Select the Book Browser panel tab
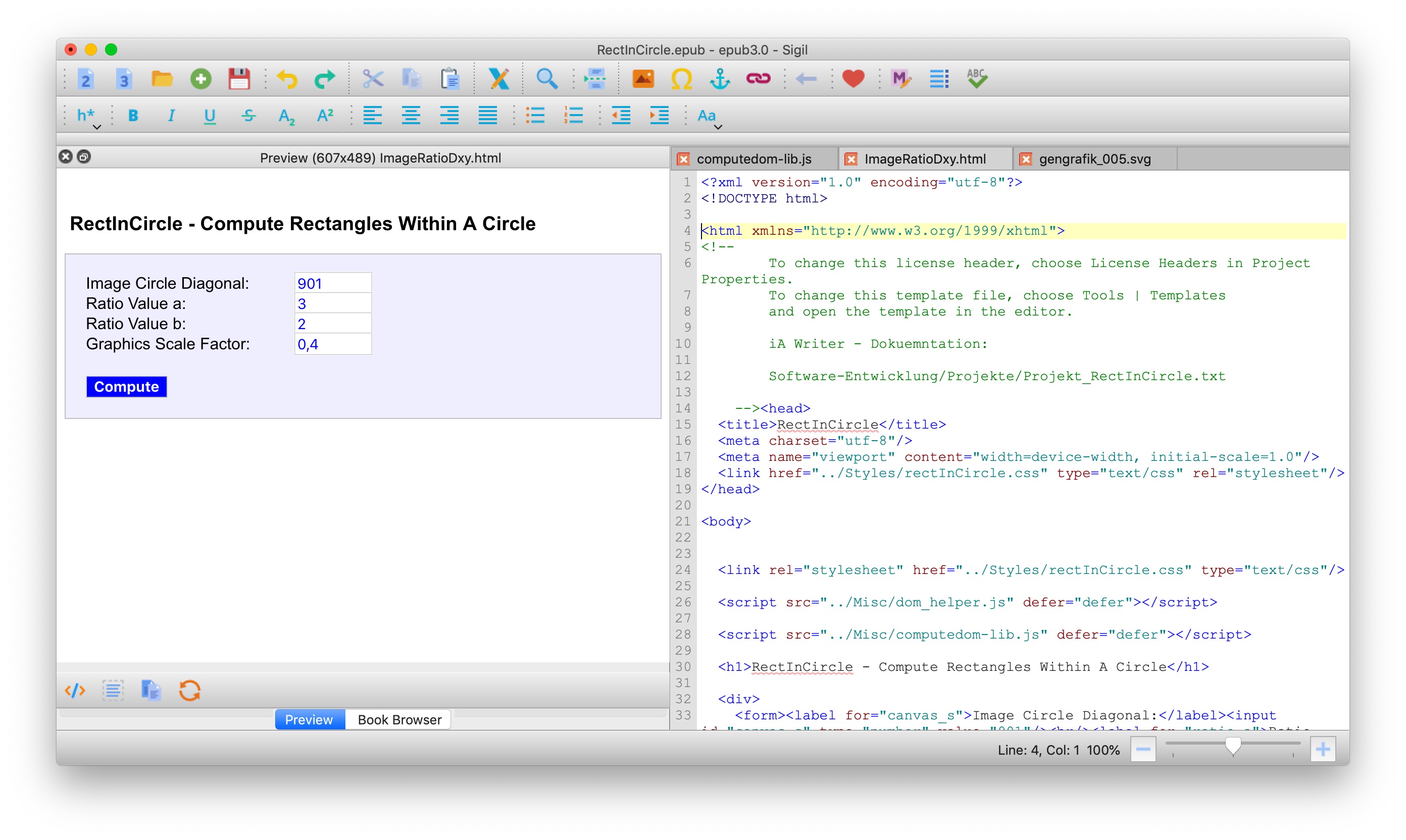The height and width of the screenshot is (840, 1406). click(x=399, y=719)
